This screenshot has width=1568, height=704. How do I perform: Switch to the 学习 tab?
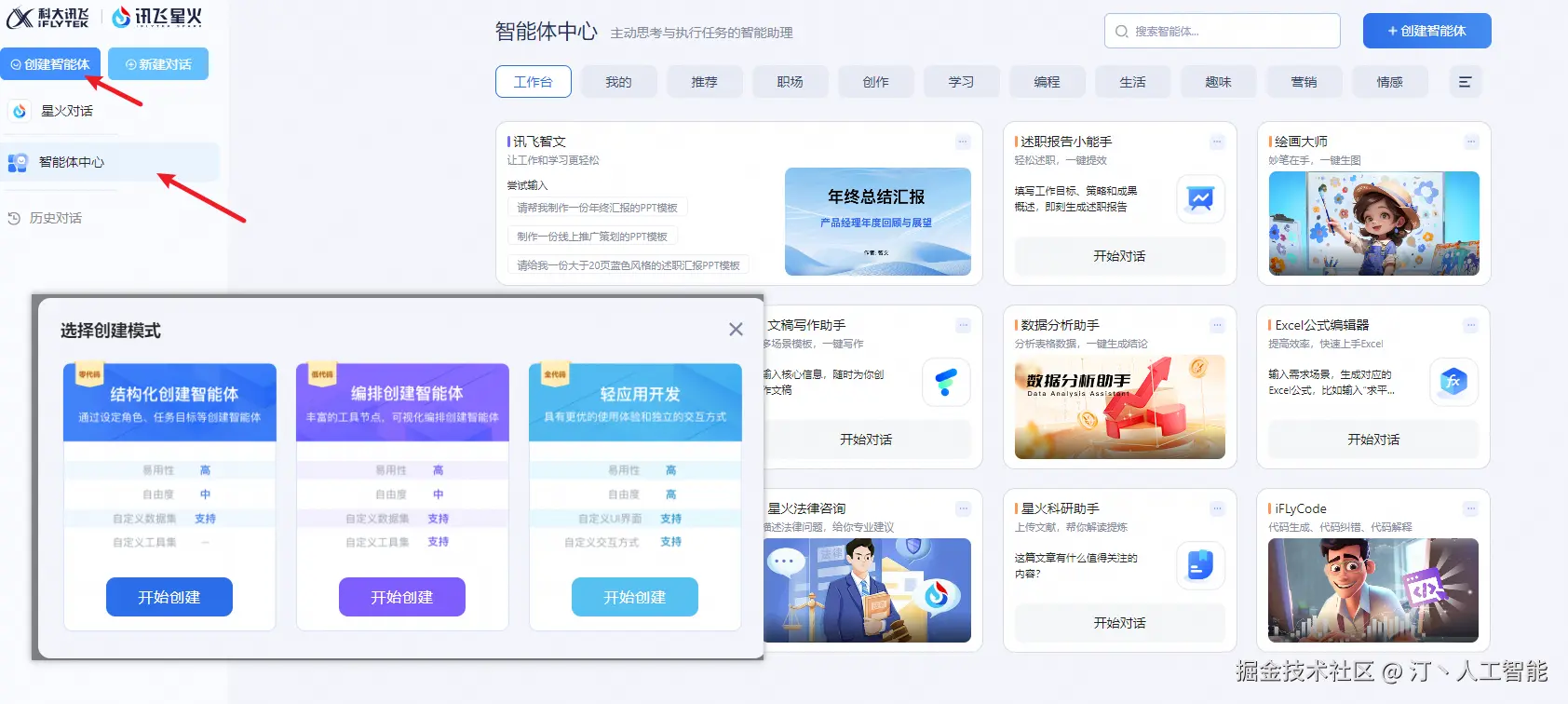click(x=962, y=82)
